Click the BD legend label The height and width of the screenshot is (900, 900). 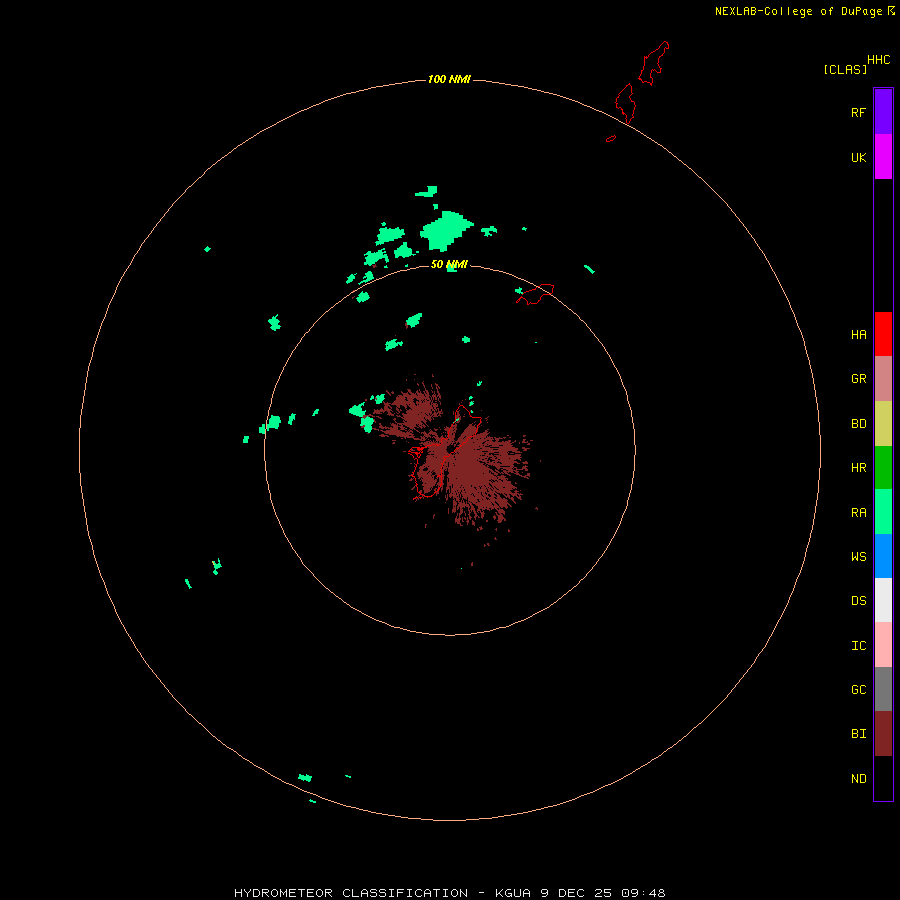coord(858,424)
